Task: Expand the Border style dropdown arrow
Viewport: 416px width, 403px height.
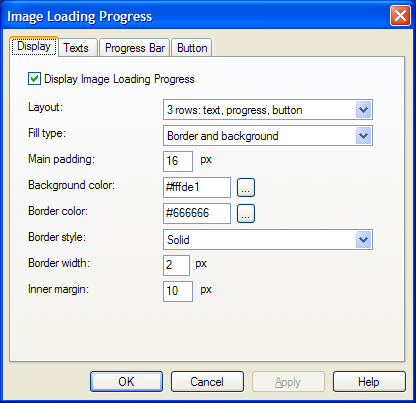Action: pos(363,239)
